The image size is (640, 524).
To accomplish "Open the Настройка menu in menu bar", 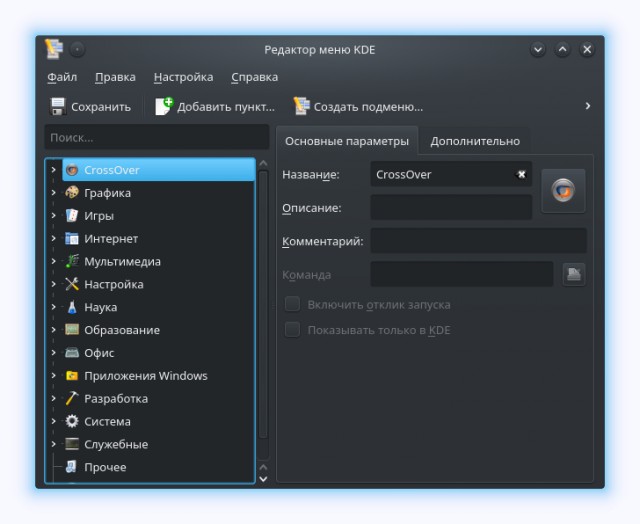I will [x=184, y=77].
